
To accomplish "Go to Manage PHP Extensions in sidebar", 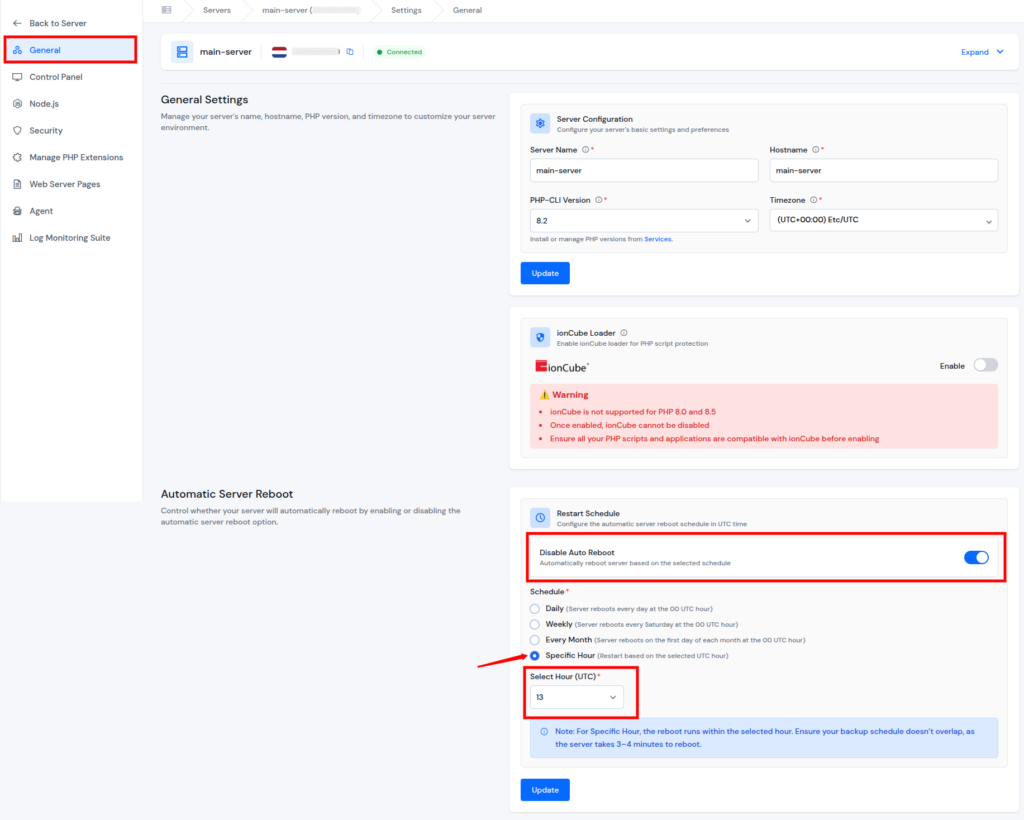I will (x=76, y=158).
